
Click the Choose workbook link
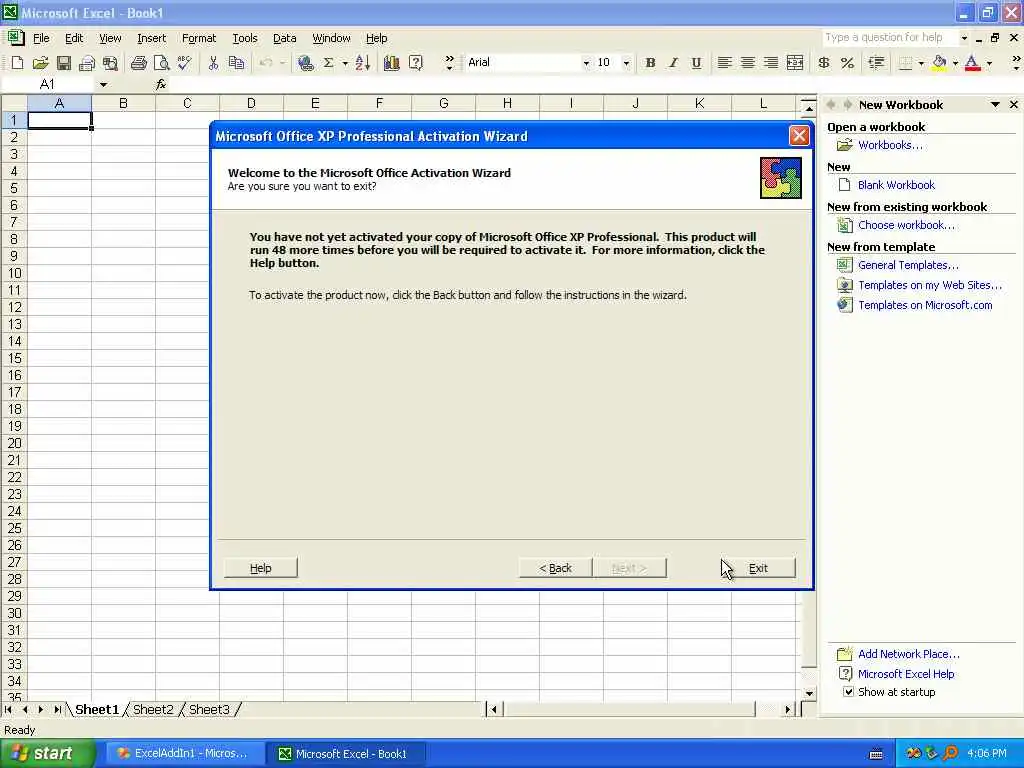(x=906, y=225)
